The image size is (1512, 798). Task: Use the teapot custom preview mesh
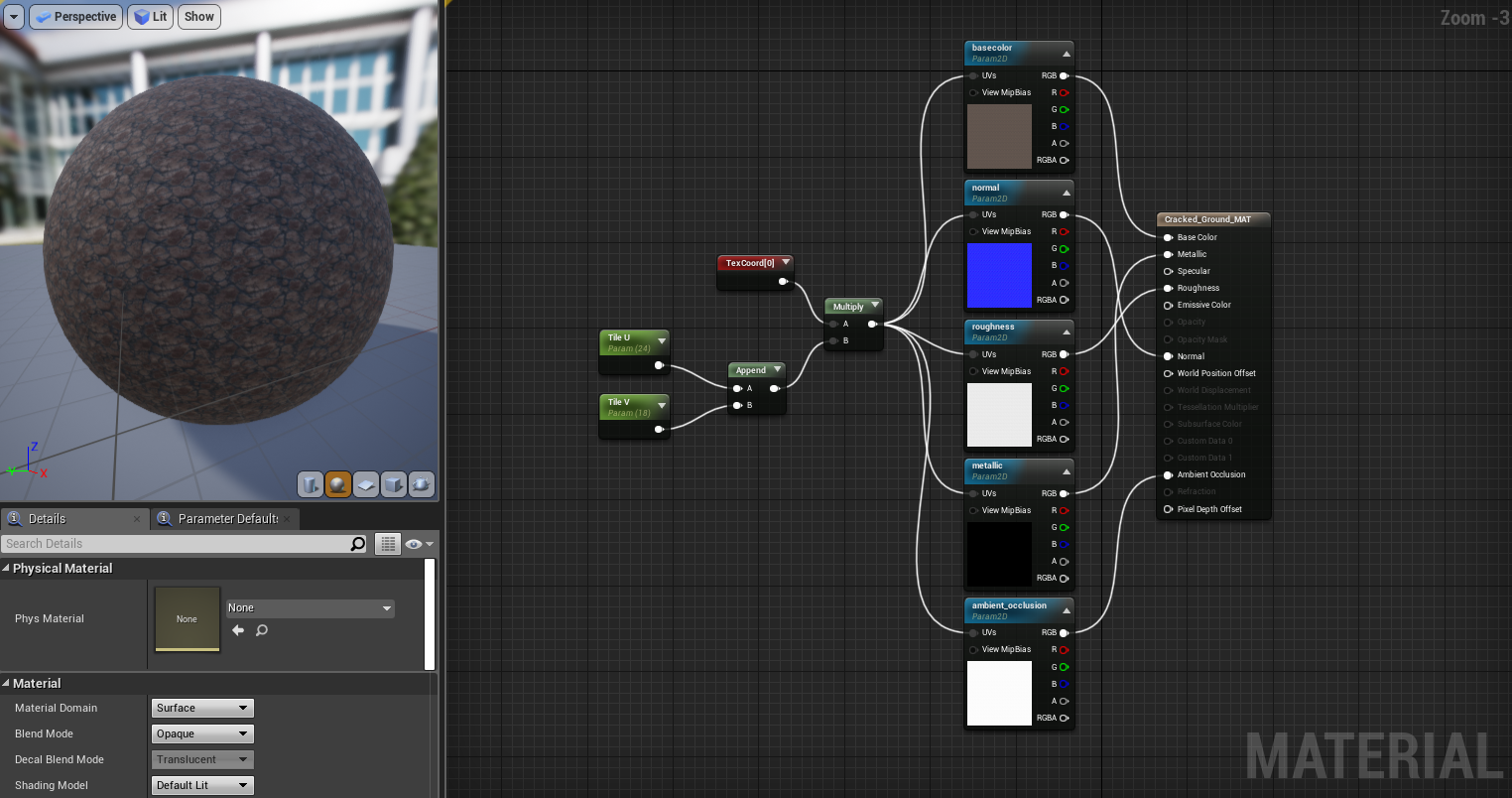pyautogui.click(x=422, y=484)
